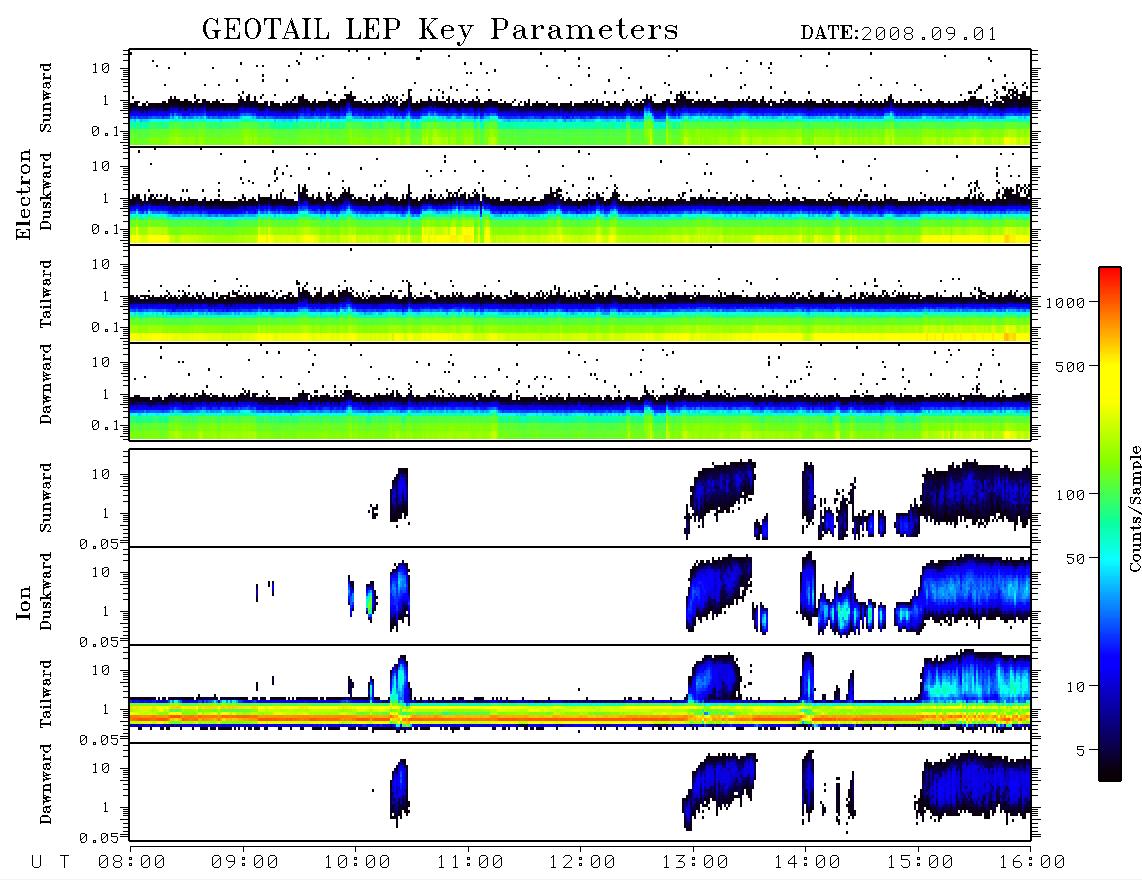Click the Ion Tailward spectrogram panel

580,694
